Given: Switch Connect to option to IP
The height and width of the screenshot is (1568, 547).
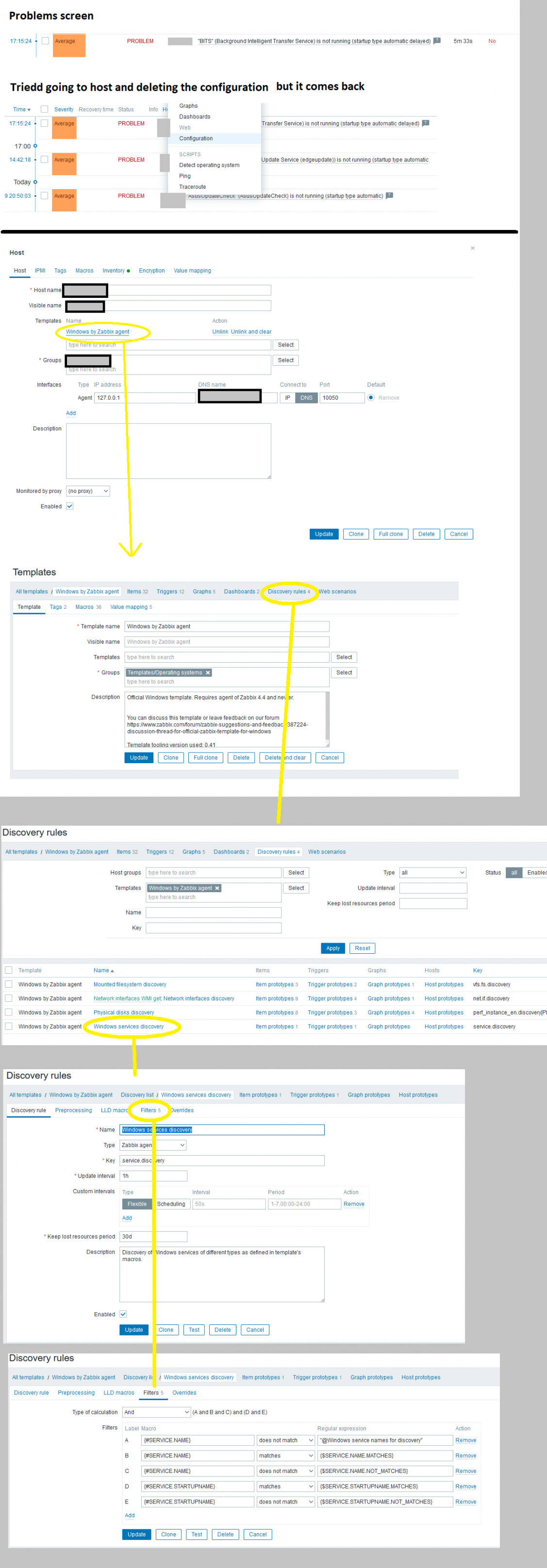Looking at the screenshot, I should coord(287,398).
